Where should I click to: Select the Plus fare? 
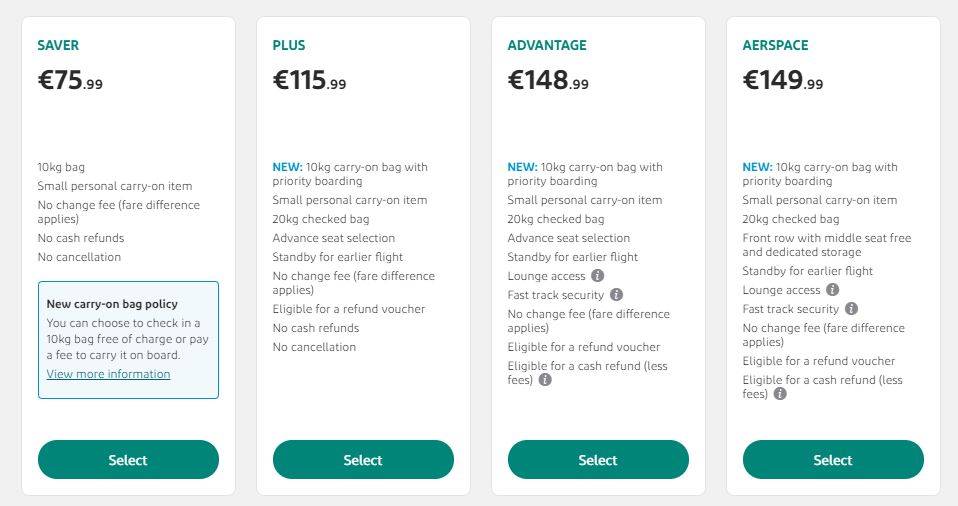tap(363, 460)
